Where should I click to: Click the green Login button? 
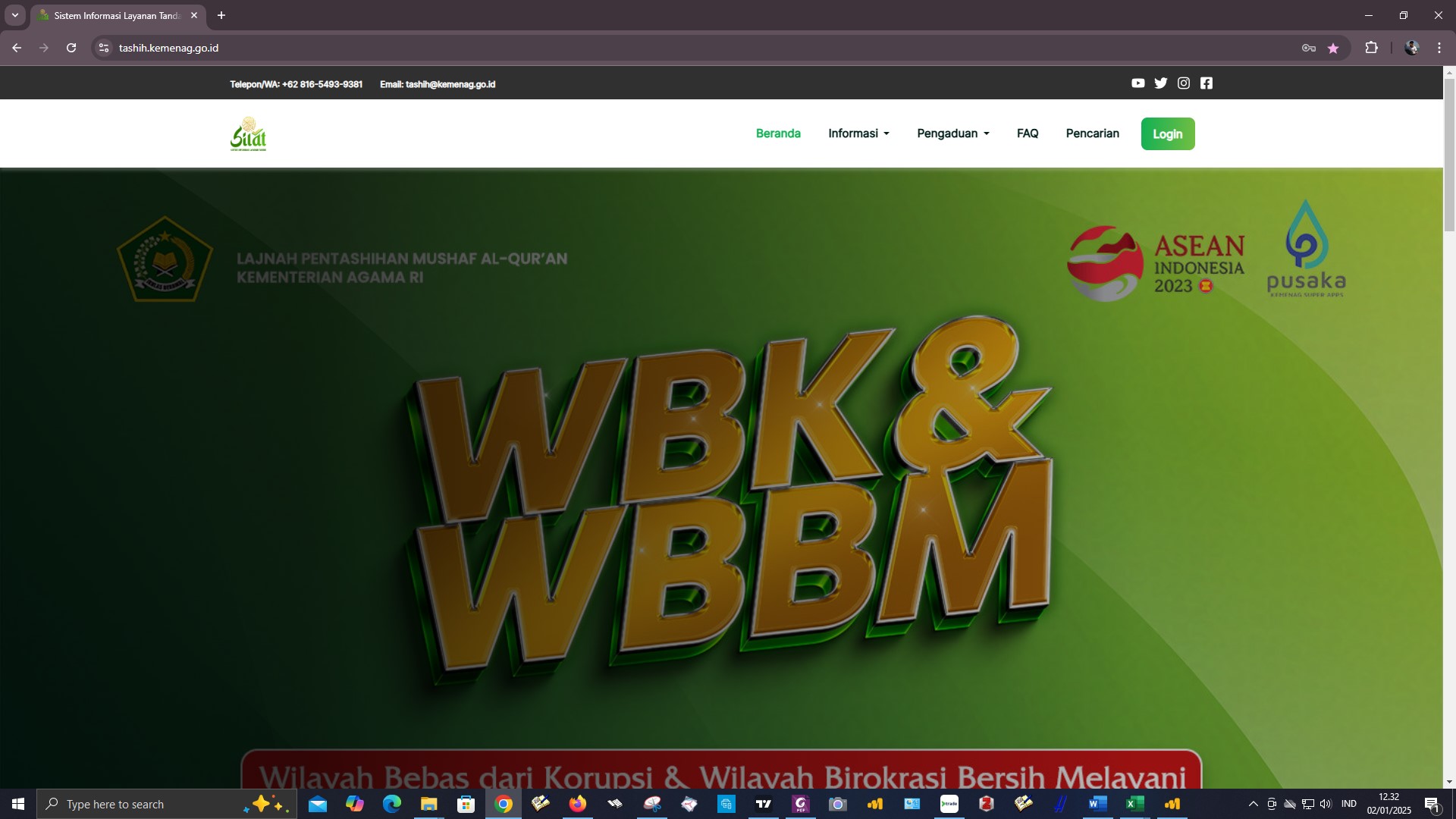pos(1168,133)
